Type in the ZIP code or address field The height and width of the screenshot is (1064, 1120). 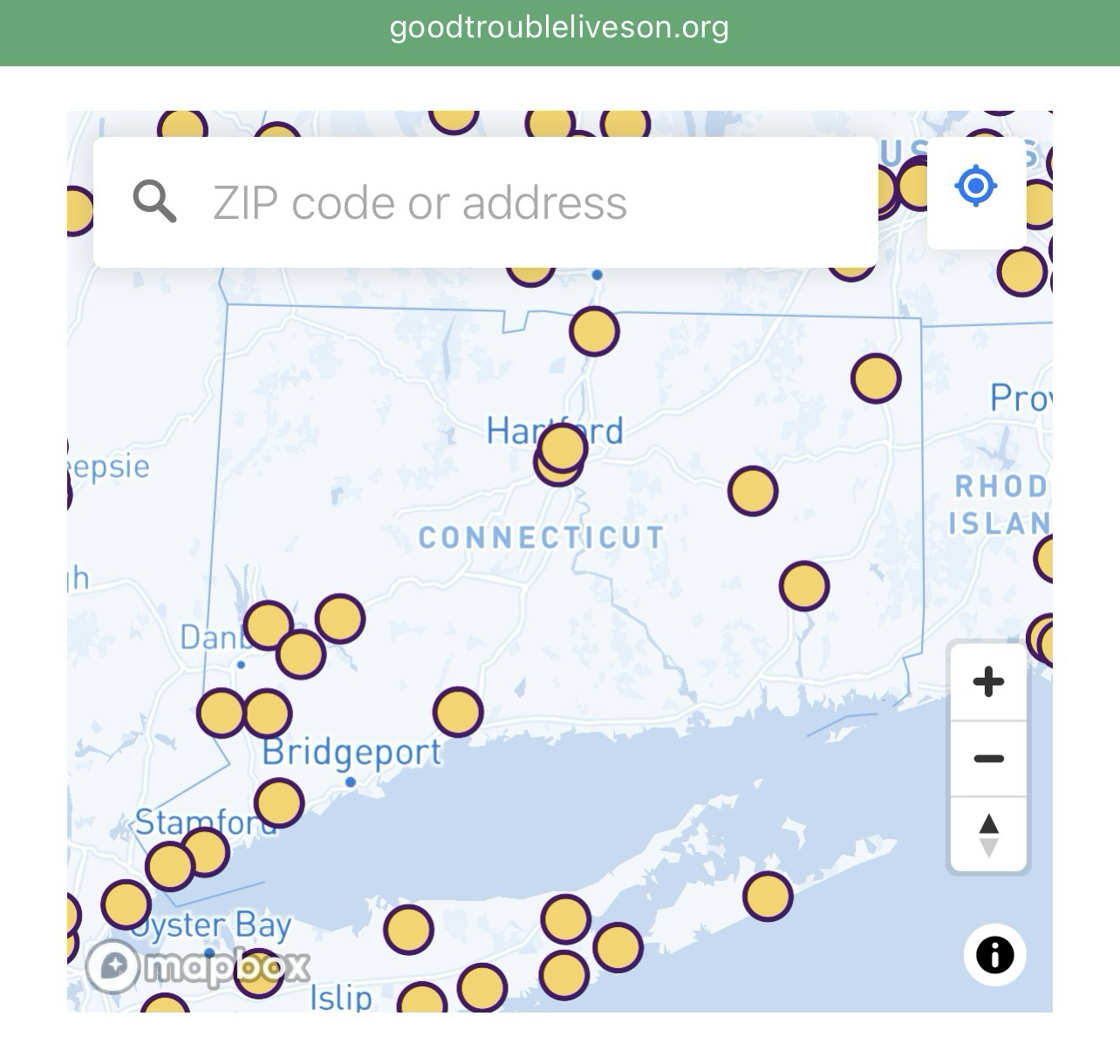click(523, 202)
